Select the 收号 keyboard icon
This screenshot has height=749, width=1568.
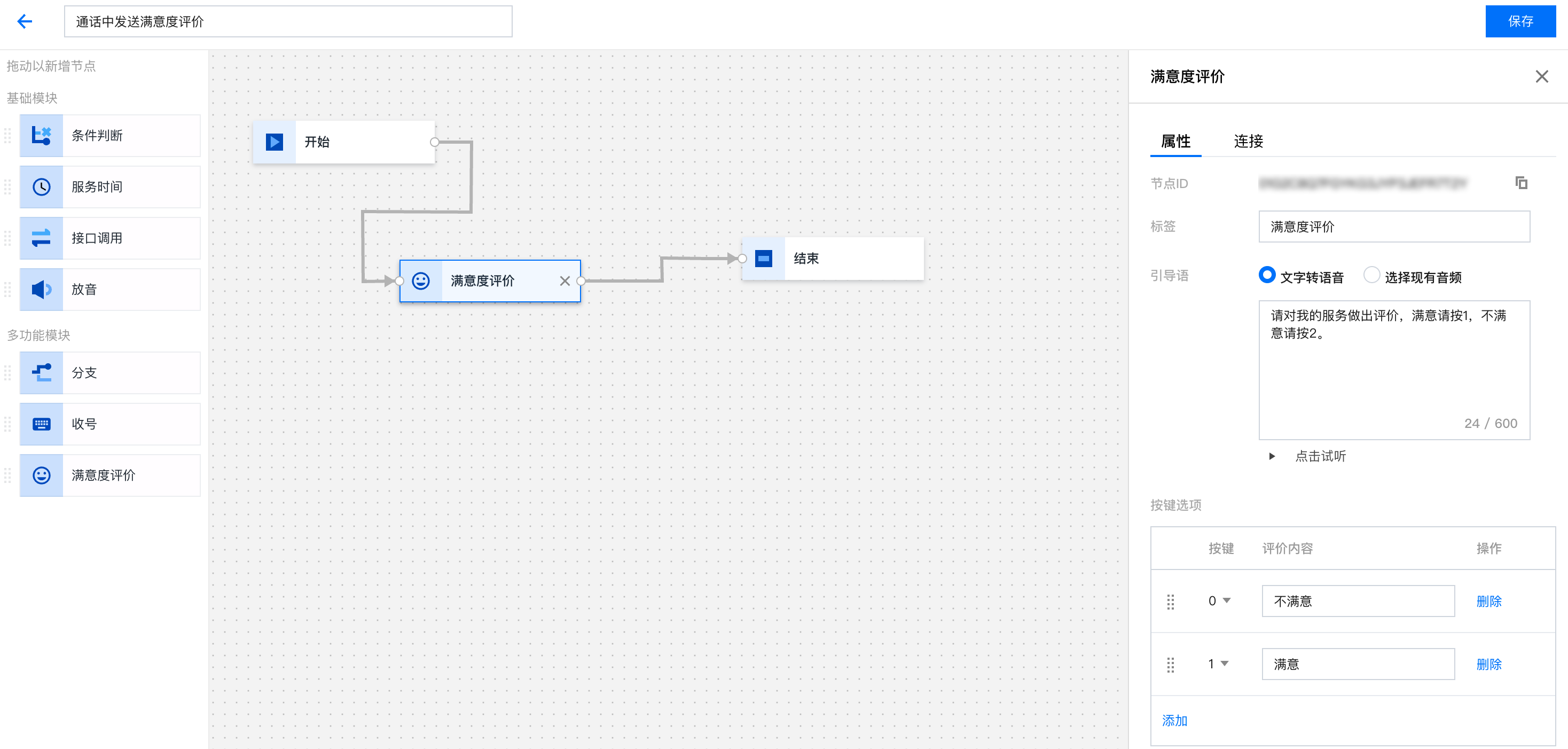pyautogui.click(x=42, y=424)
